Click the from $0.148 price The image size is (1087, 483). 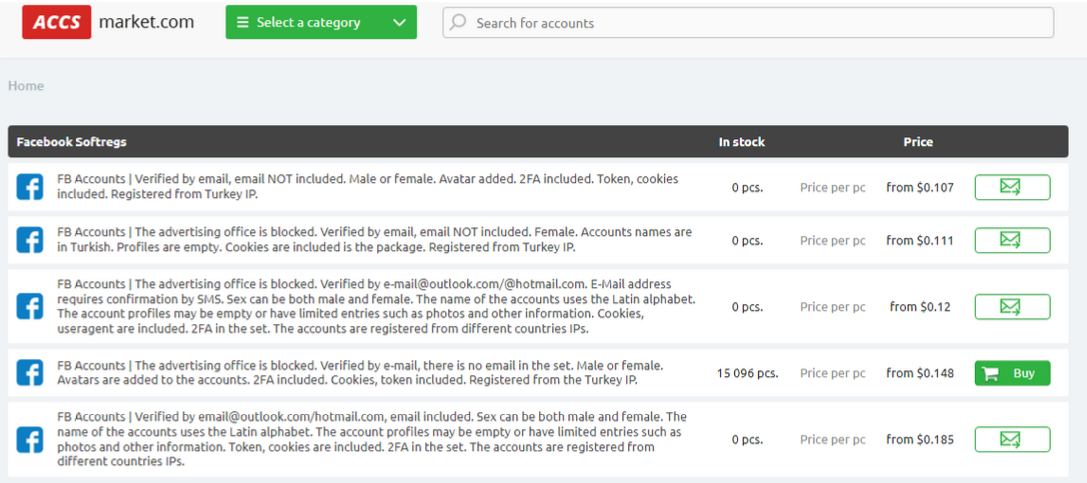coord(920,373)
